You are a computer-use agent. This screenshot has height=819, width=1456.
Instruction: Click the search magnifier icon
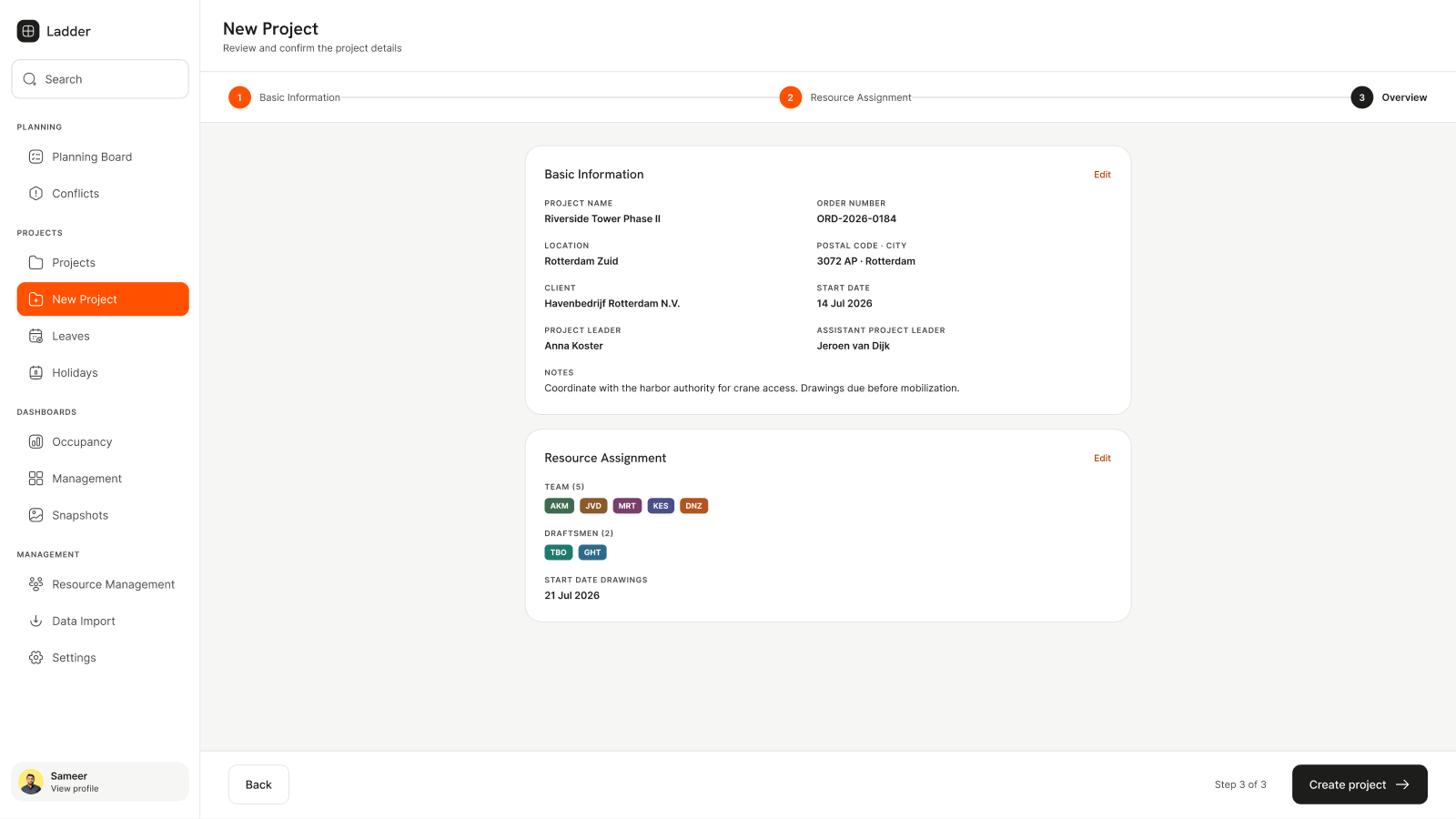[30, 79]
